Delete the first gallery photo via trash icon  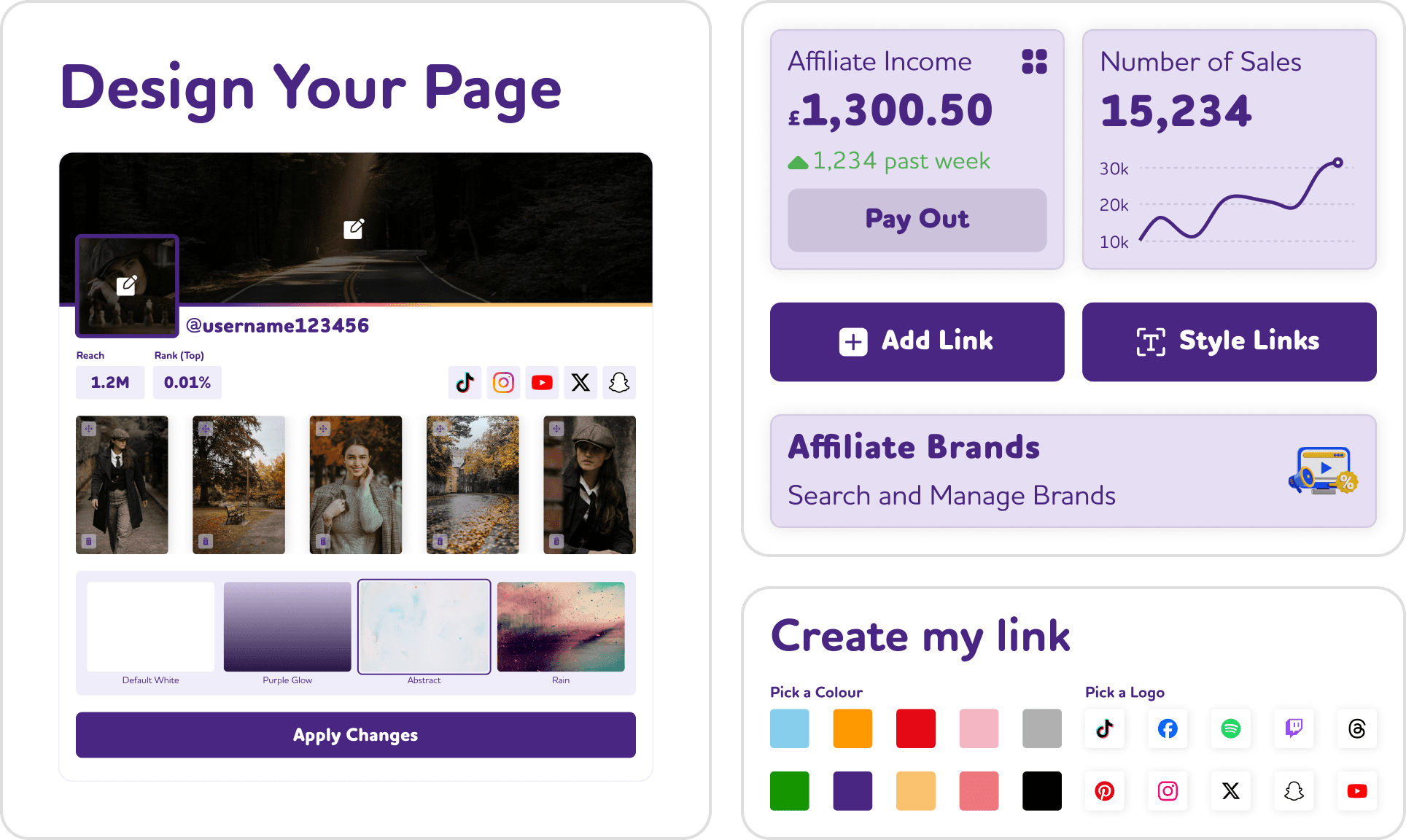(x=88, y=541)
